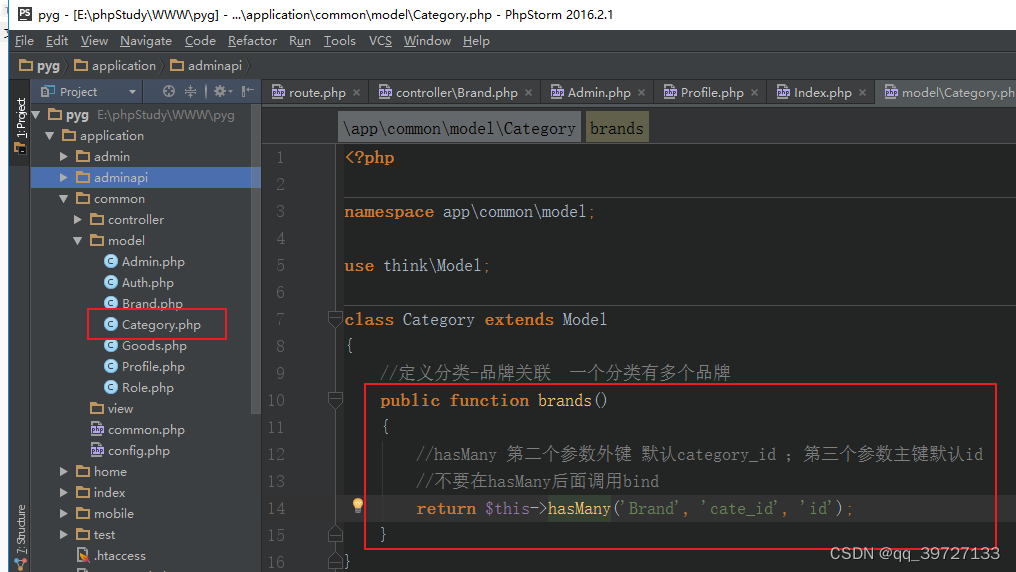Viewport: 1016px width, 572px height.
Task: Expand the test folder
Action: click(64, 534)
